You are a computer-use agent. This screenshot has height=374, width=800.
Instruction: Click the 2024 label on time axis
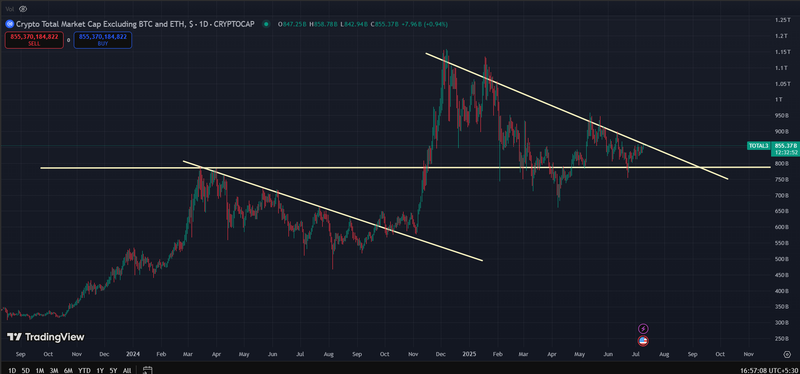coord(133,354)
